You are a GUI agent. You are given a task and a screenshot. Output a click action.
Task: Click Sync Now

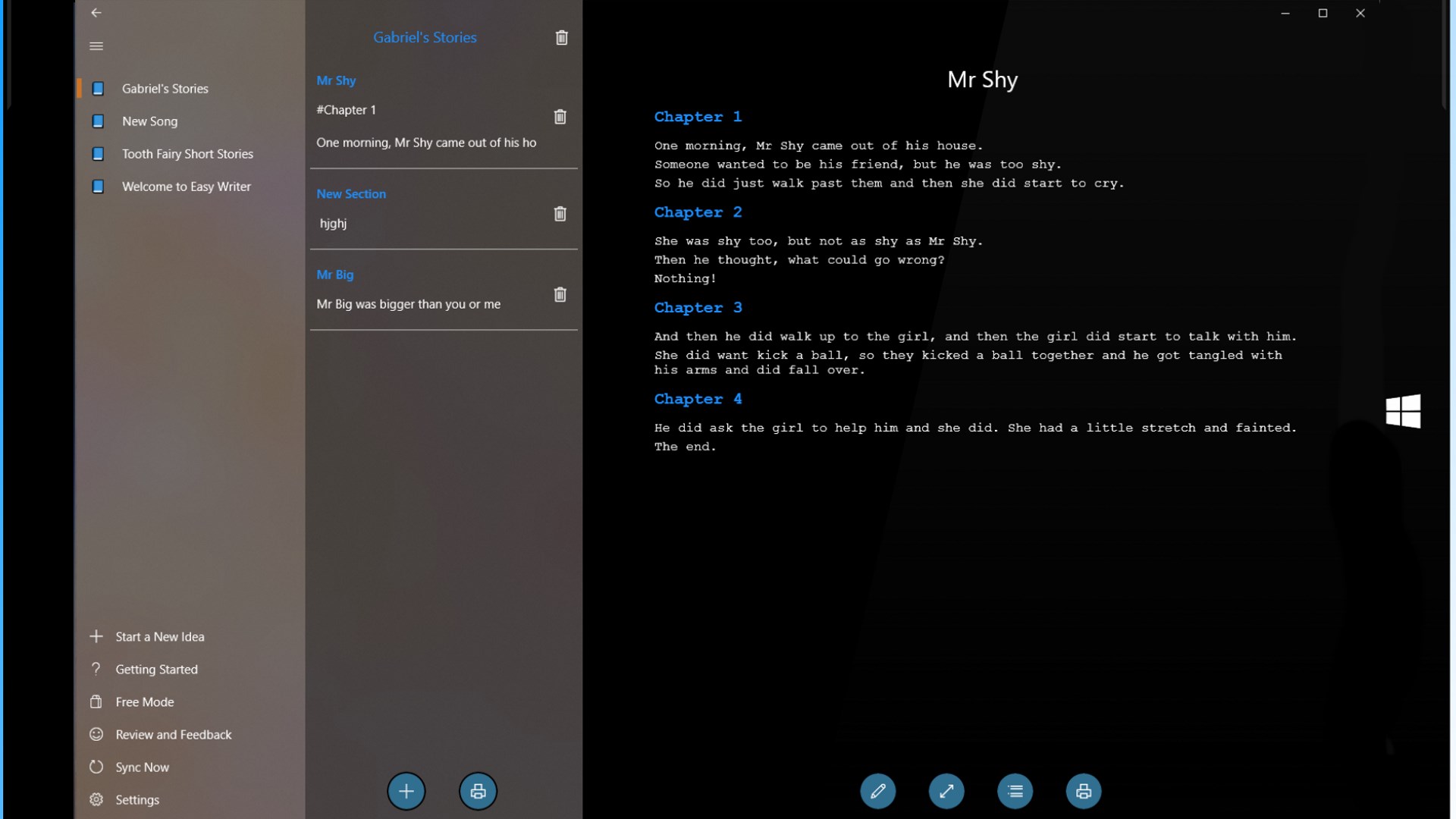coord(142,767)
